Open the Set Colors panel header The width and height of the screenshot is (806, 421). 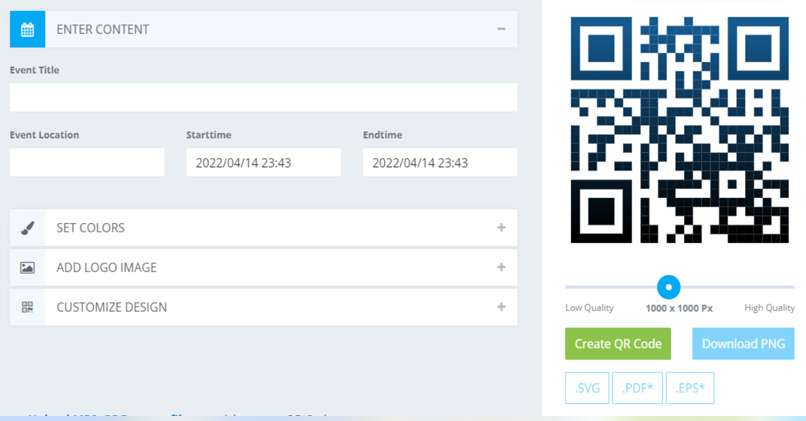point(263,228)
